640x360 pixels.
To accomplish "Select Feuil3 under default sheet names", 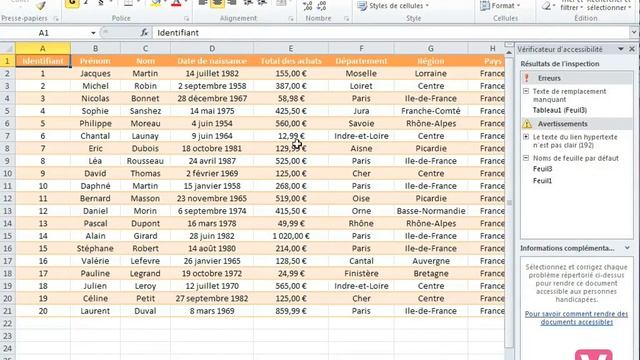I will (x=542, y=169).
